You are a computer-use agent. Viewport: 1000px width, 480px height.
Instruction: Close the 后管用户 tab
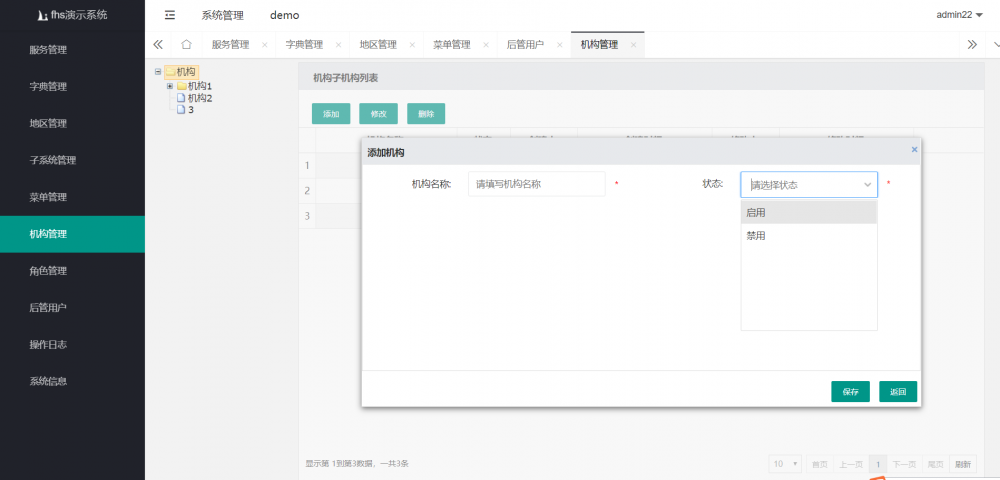[x=559, y=45]
